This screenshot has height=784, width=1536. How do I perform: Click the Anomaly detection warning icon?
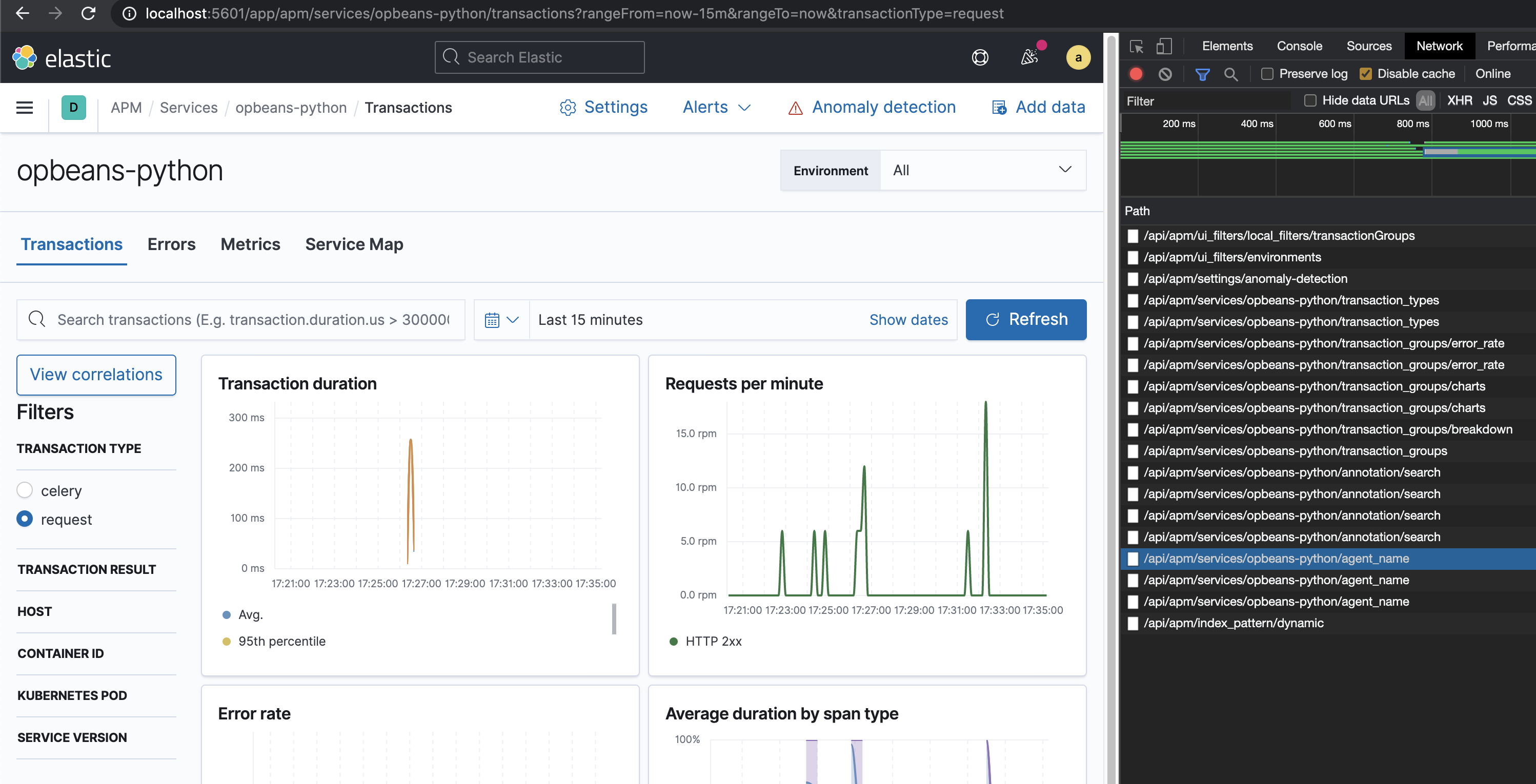point(796,108)
